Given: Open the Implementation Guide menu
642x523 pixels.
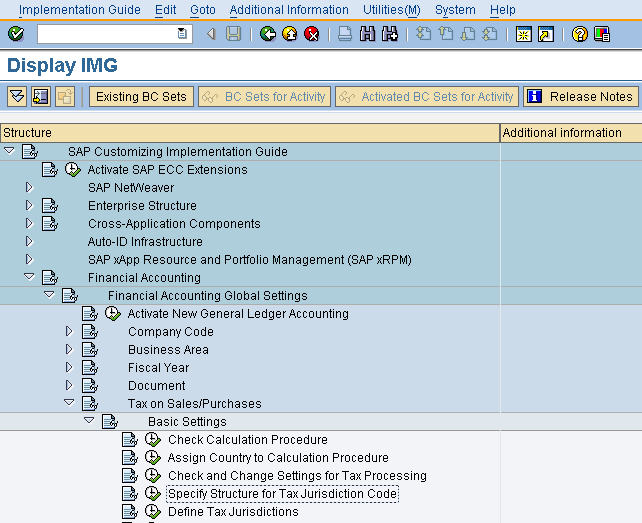Looking at the screenshot, I should 80,10.
